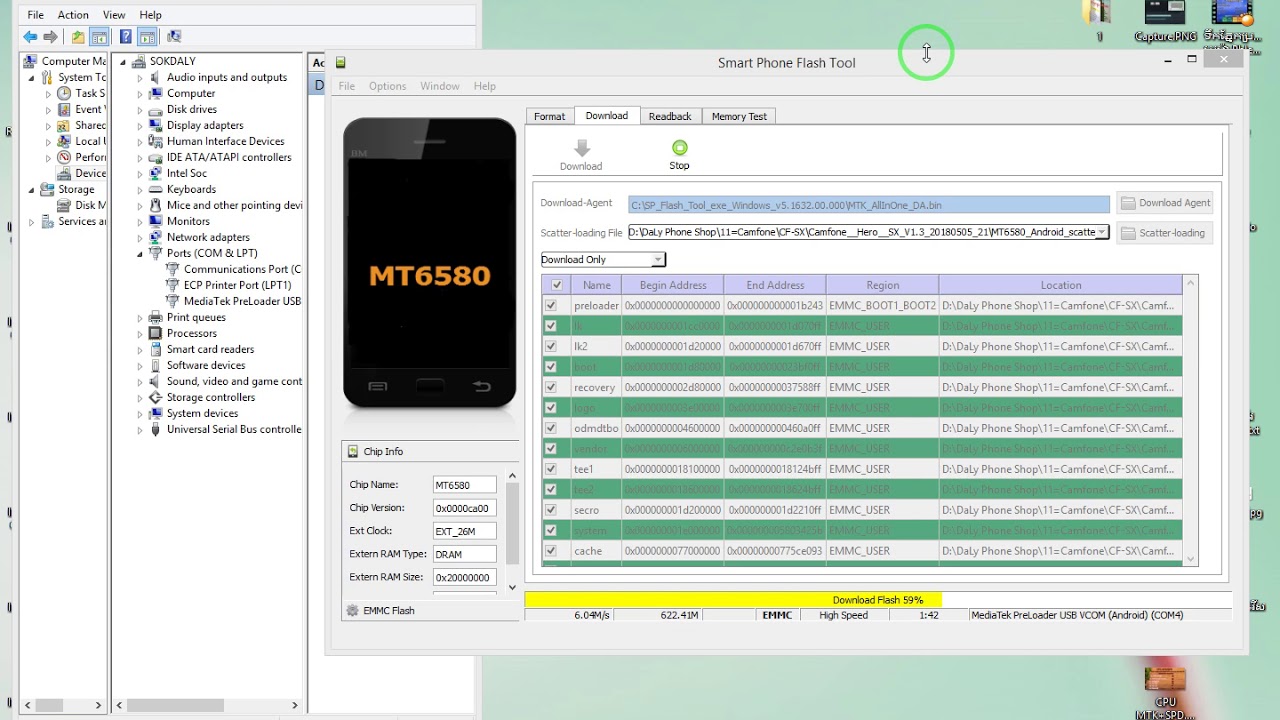Image resolution: width=1280 pixels, height=720 pixels.
Task: Select Human Interface Devices node
Action: (225, 141)
